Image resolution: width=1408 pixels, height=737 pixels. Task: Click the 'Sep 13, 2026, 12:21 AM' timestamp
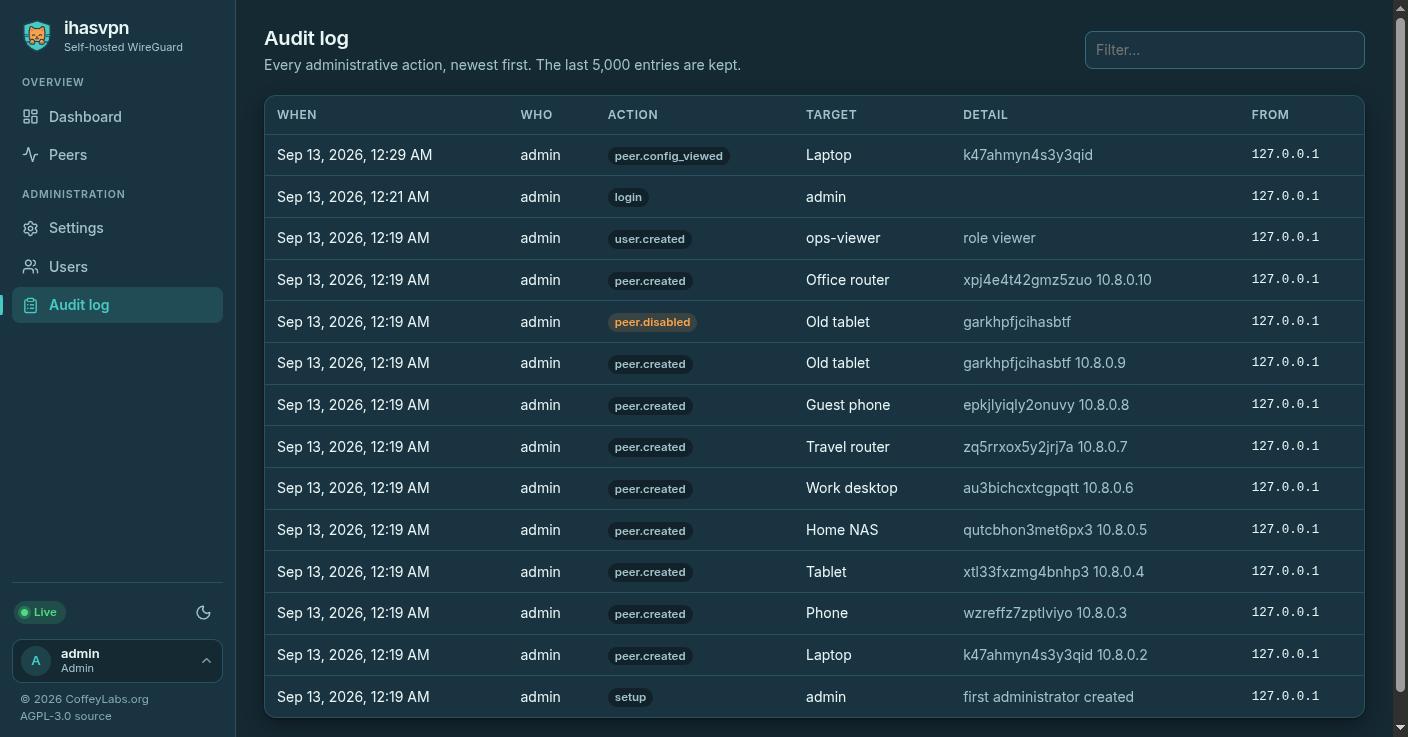click(353, 197)
